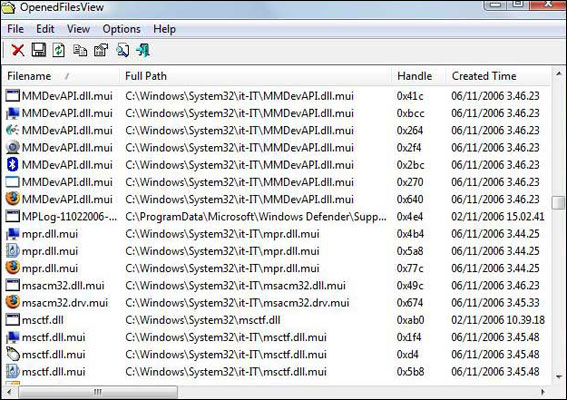Click the monitor icon in handle 0x1f4 row

(x=13, y=337)
